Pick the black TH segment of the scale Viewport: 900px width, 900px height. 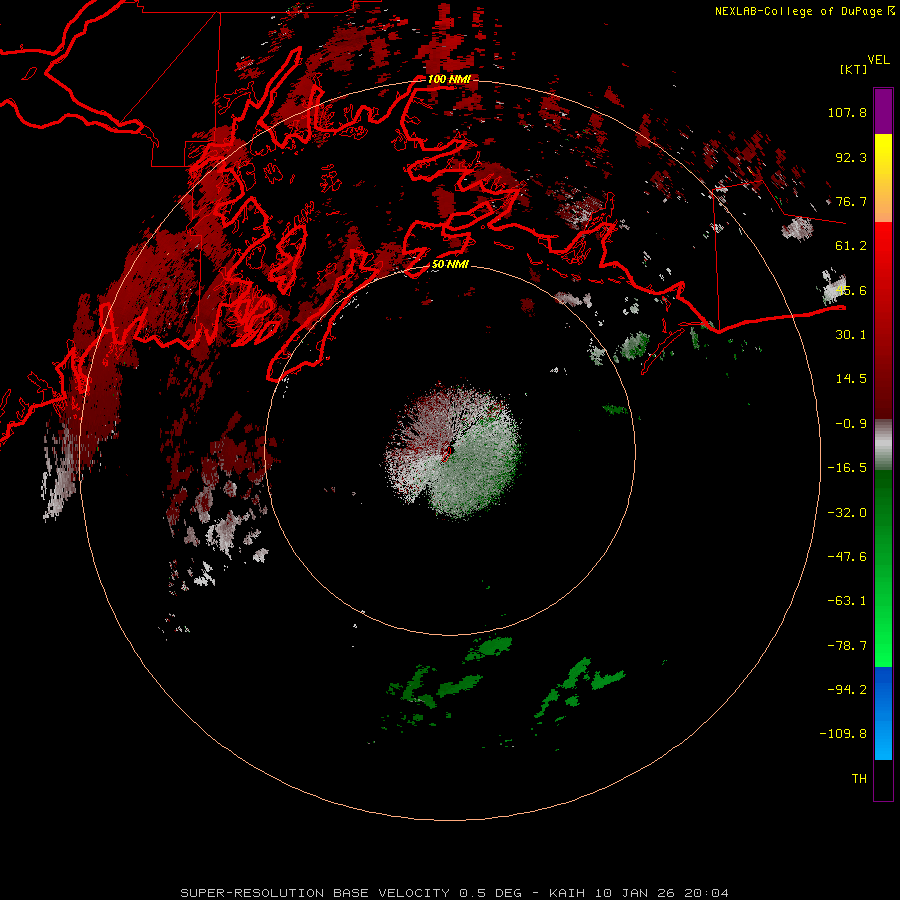(x=883, y=780)
